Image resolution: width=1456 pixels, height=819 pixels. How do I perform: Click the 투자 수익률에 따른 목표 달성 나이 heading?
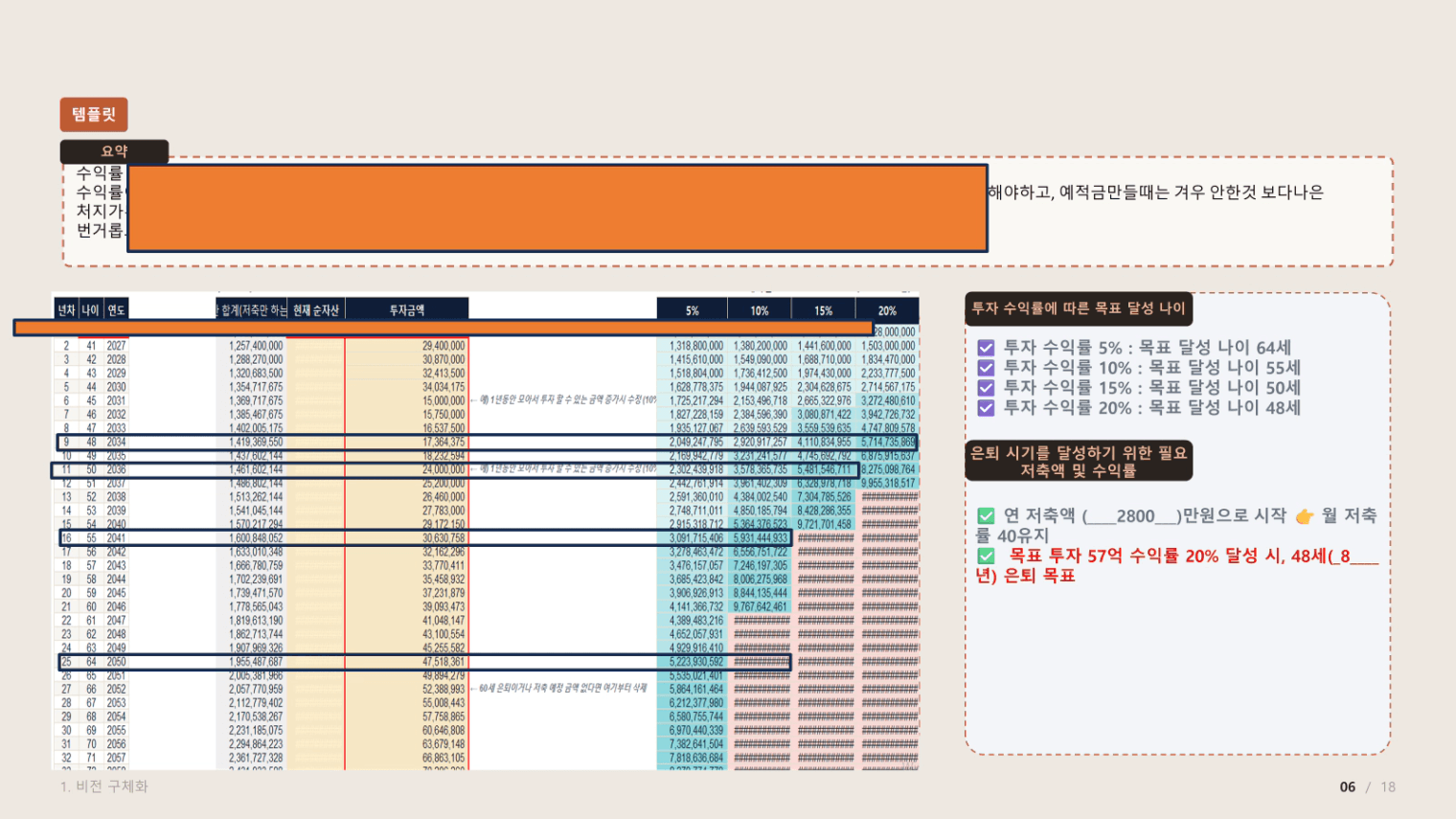coord(1079,308)
